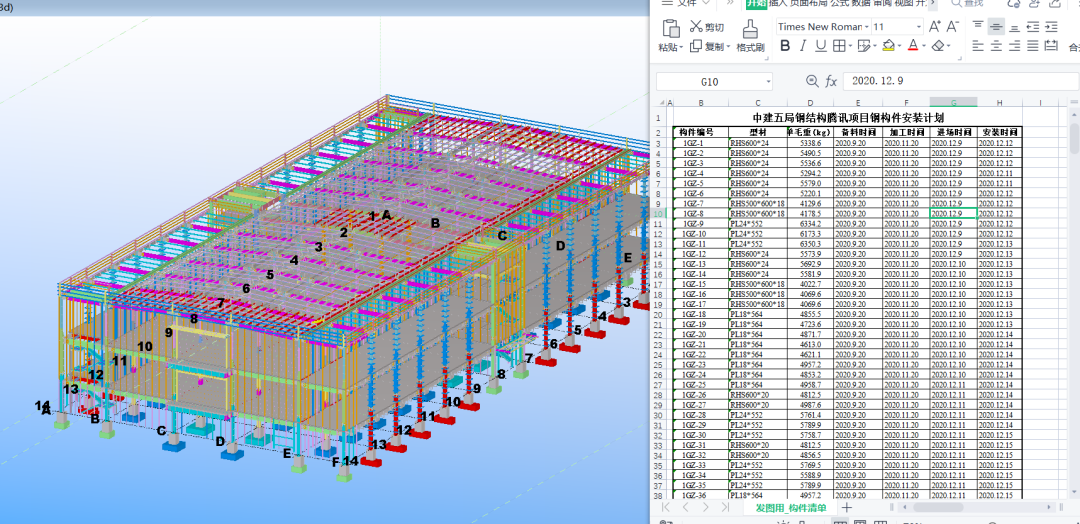Justify text in both directions
Screen dimensions: 1080x524
(1032, 46)
